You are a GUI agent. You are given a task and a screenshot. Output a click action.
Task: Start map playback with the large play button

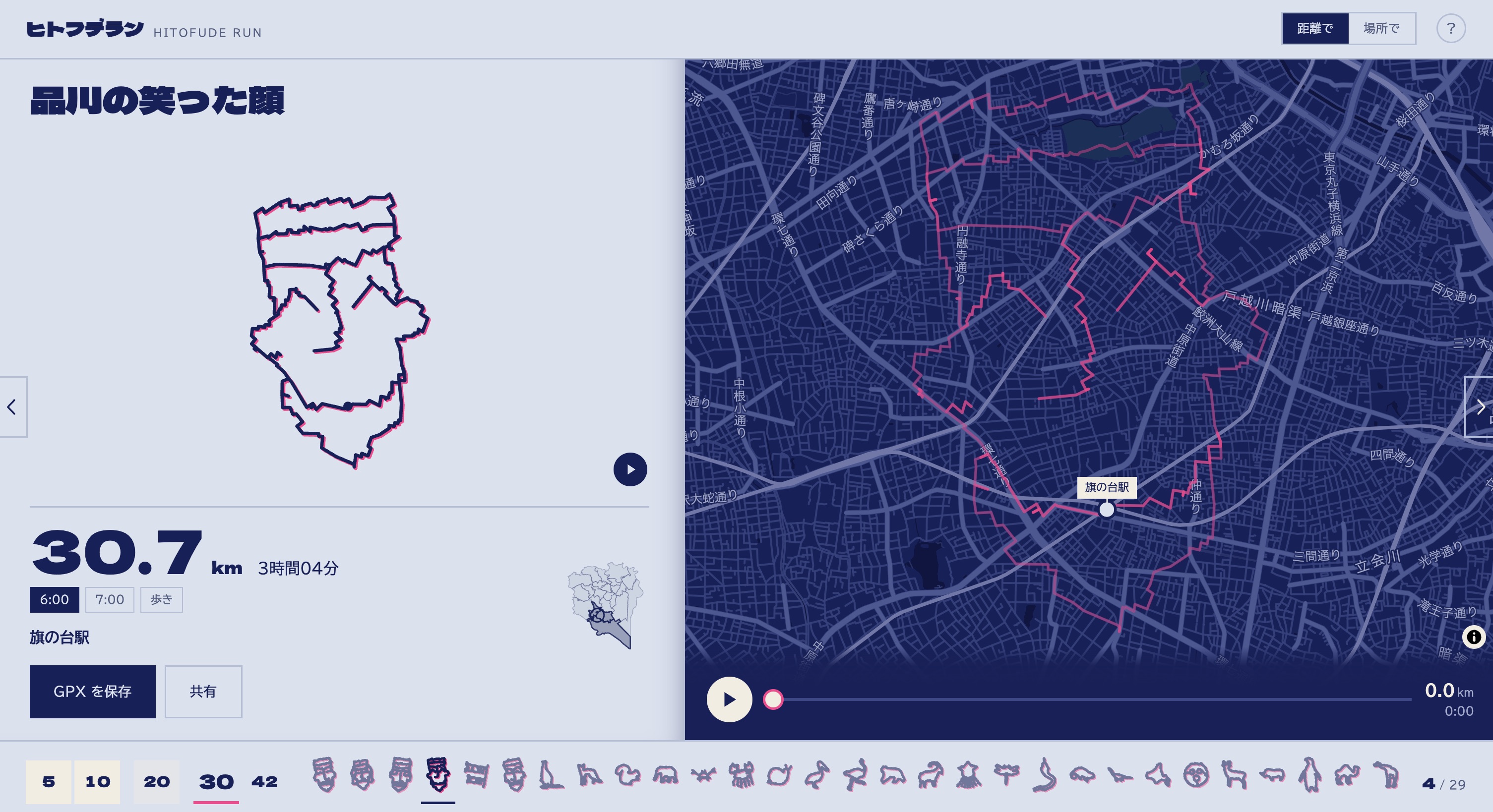729,699
